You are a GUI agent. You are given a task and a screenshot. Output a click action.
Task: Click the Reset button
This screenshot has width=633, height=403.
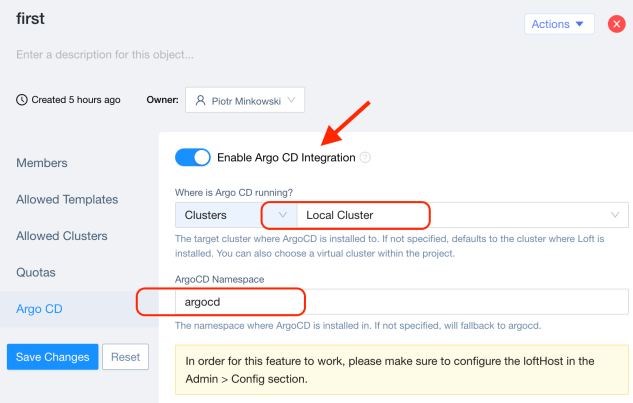click(125, 357)
